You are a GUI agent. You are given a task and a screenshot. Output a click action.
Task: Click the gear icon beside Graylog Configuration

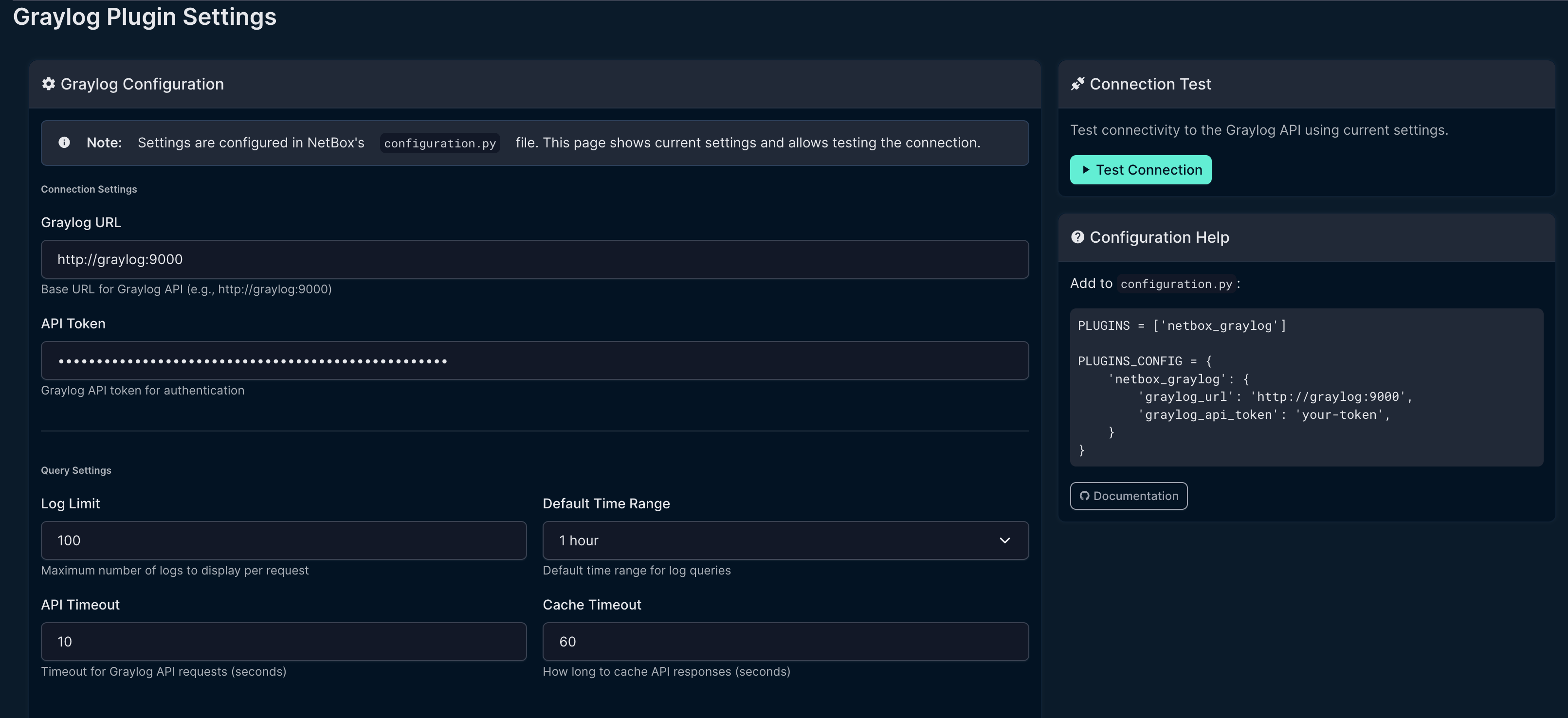point(48,84)
